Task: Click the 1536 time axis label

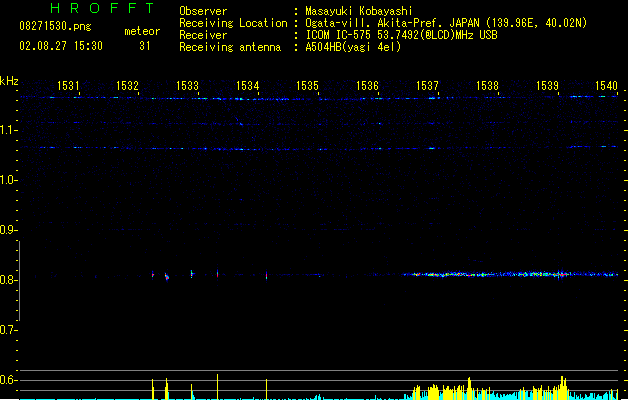Action: 367,85
